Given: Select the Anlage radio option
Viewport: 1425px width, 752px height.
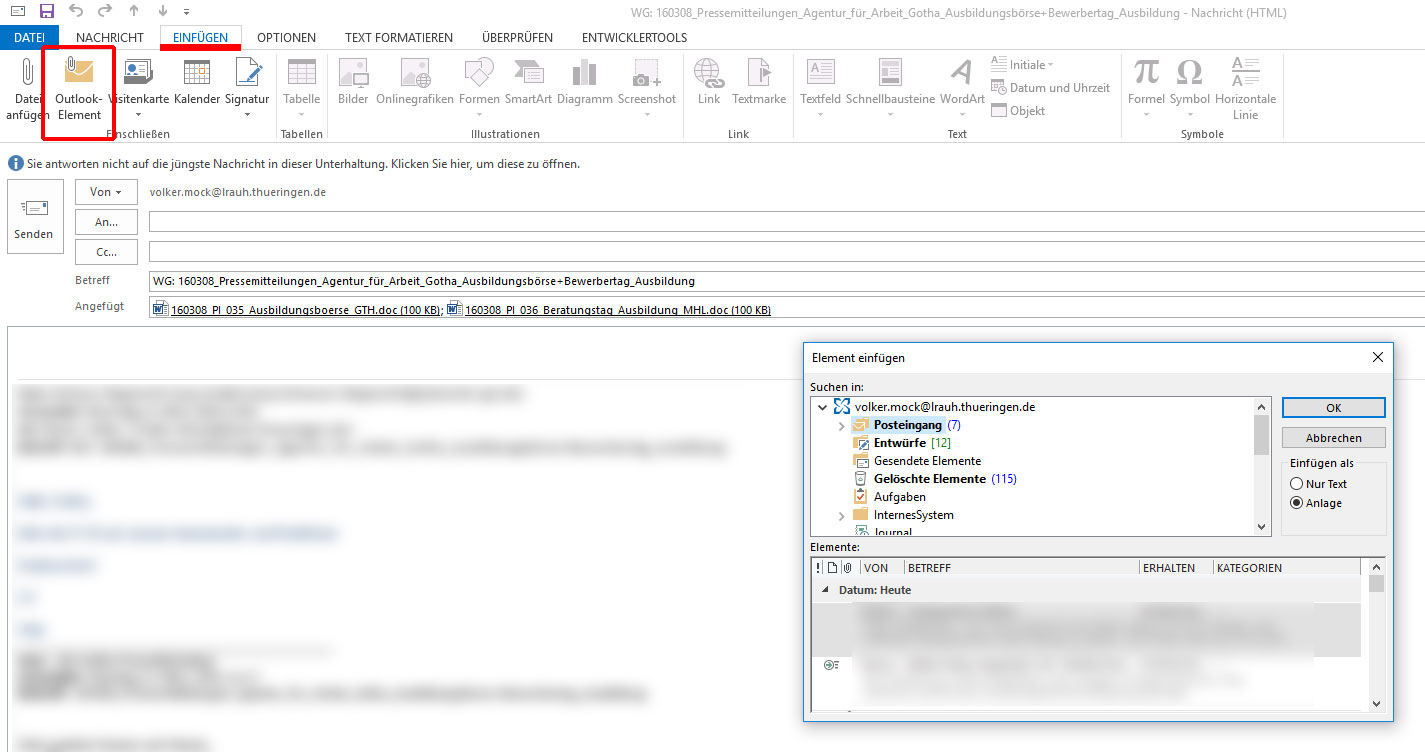Looking at the screenshot, I should pos(1297,503).
